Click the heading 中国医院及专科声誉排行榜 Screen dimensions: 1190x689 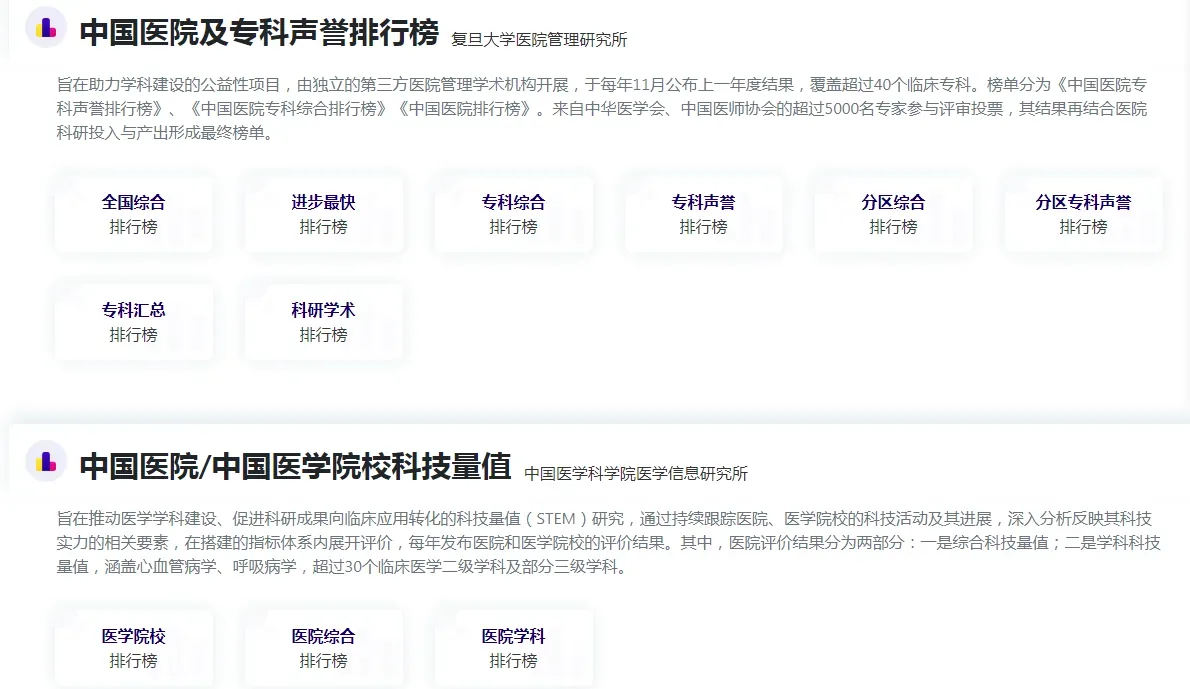click(259, 32)
